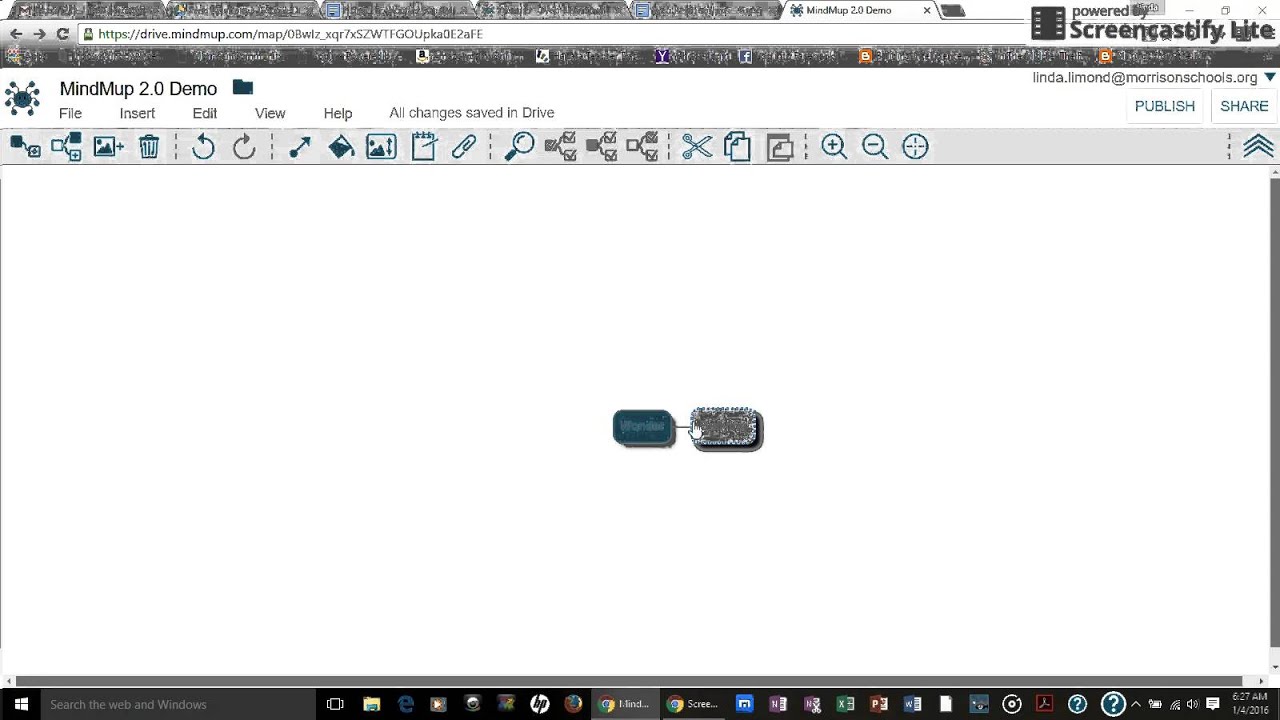Click the folder icon beside map title
The height and width of the screenshot is (720, 1280).
pos(243,88)
